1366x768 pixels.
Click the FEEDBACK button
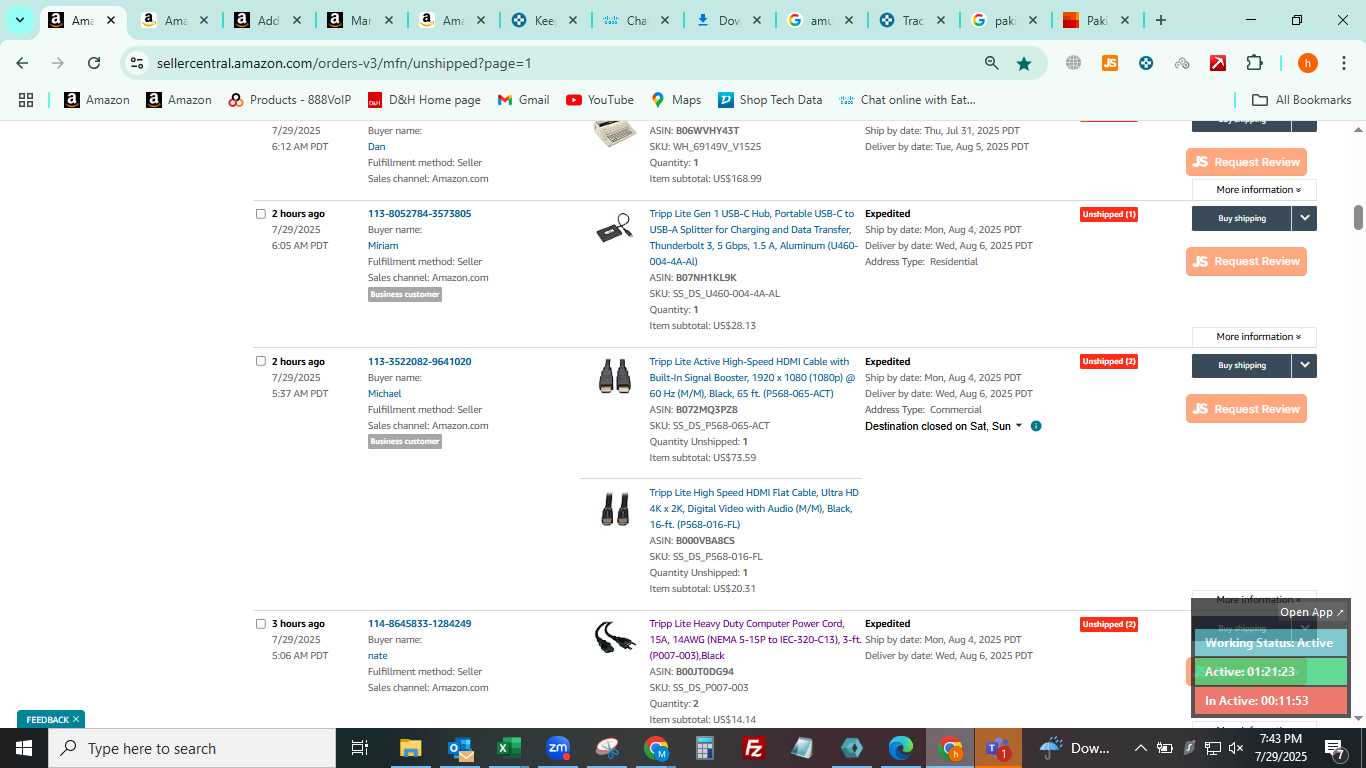pyautogui.click(x=51, y=720)
